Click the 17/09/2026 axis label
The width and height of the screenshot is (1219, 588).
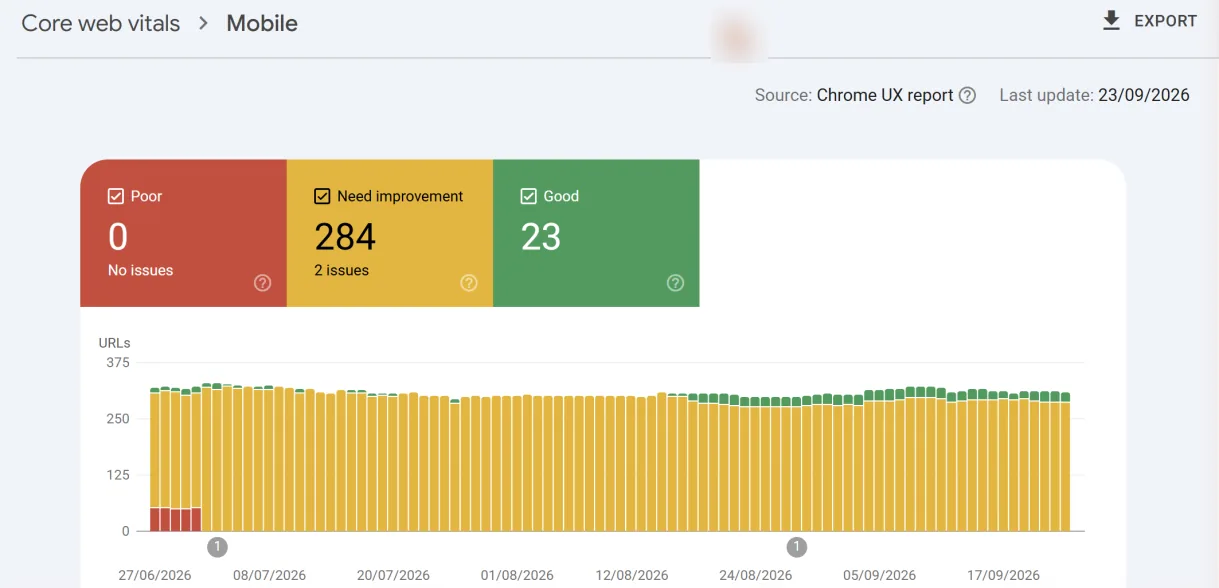point(1003,575)
